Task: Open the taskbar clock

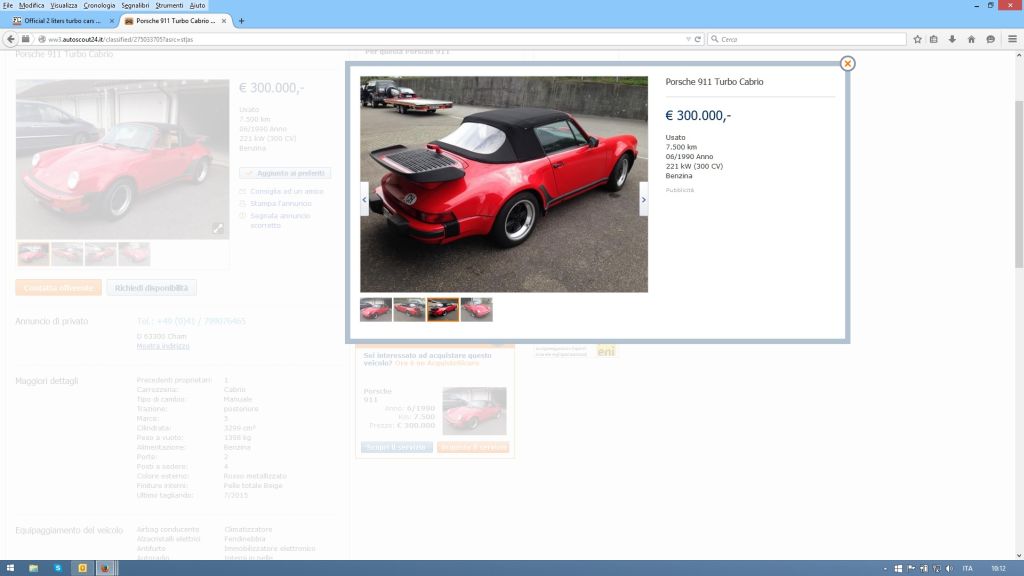Action: (999, 569)
